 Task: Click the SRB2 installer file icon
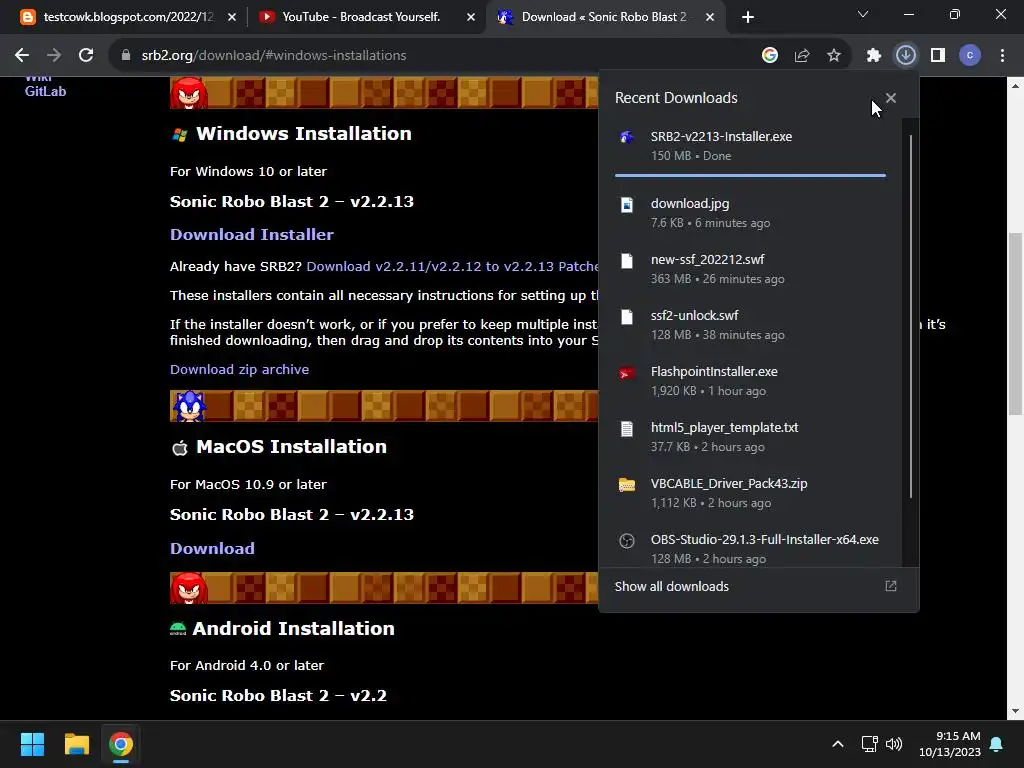point(627,137)
